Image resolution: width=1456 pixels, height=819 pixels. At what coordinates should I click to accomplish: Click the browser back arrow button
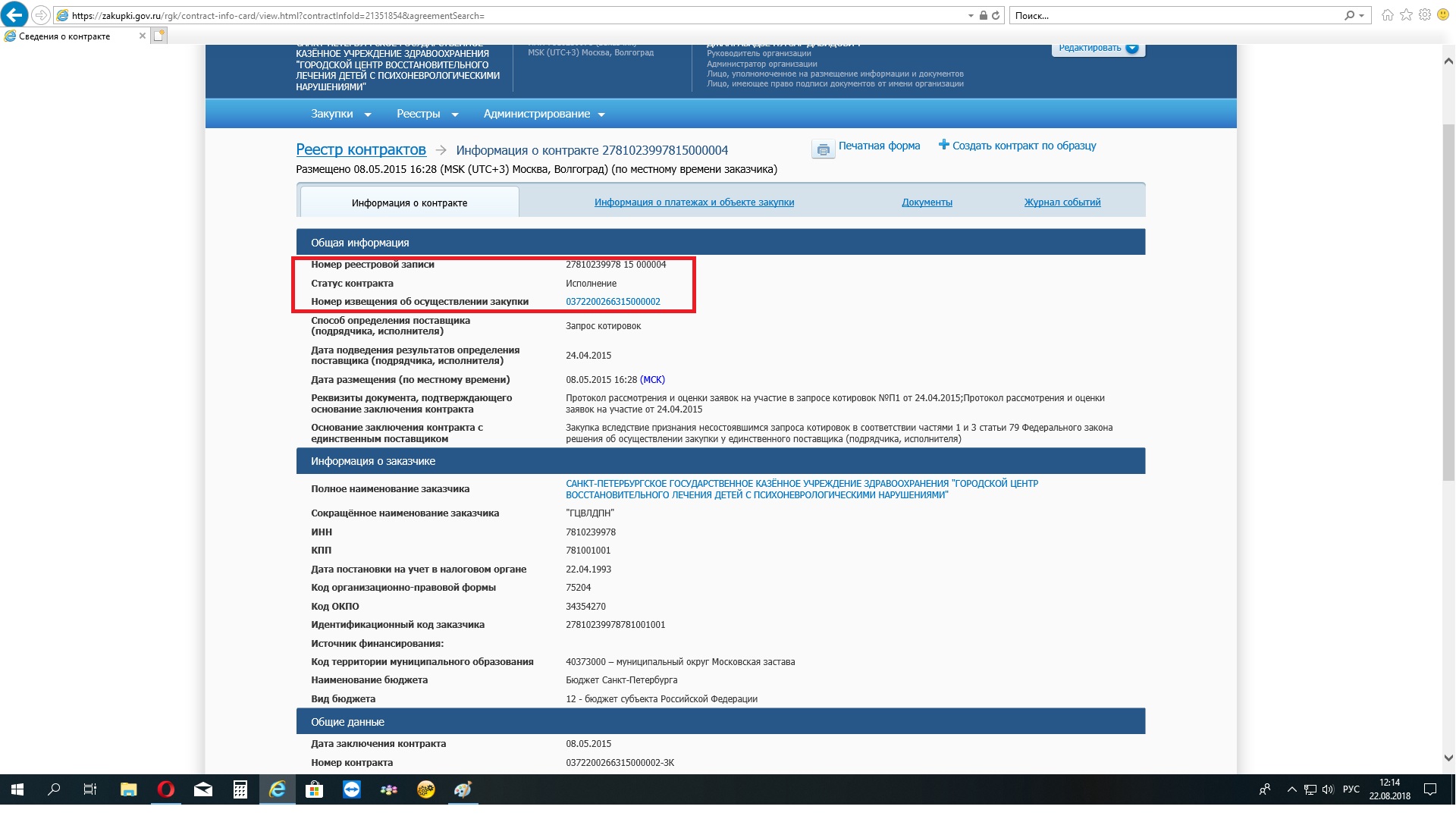[x=14, y=14]
